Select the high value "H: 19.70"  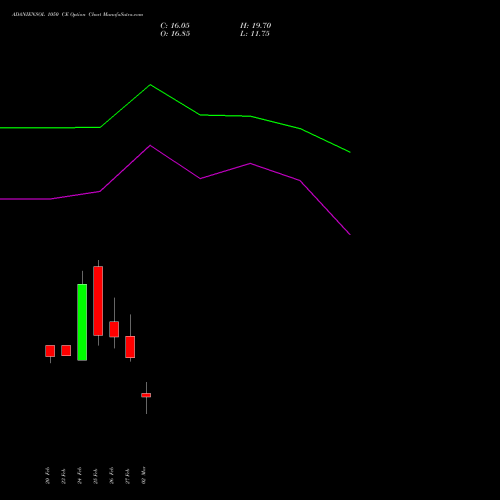[255, 26]
